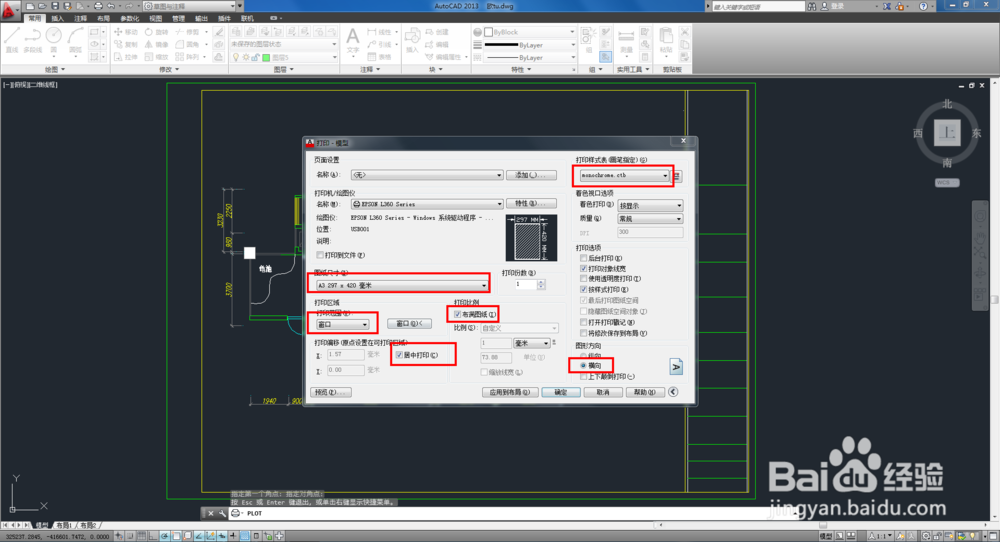
Task: Open the monochrome.ctb plot style dropdown
Action: pyautogui.click(x=624, y=175)
